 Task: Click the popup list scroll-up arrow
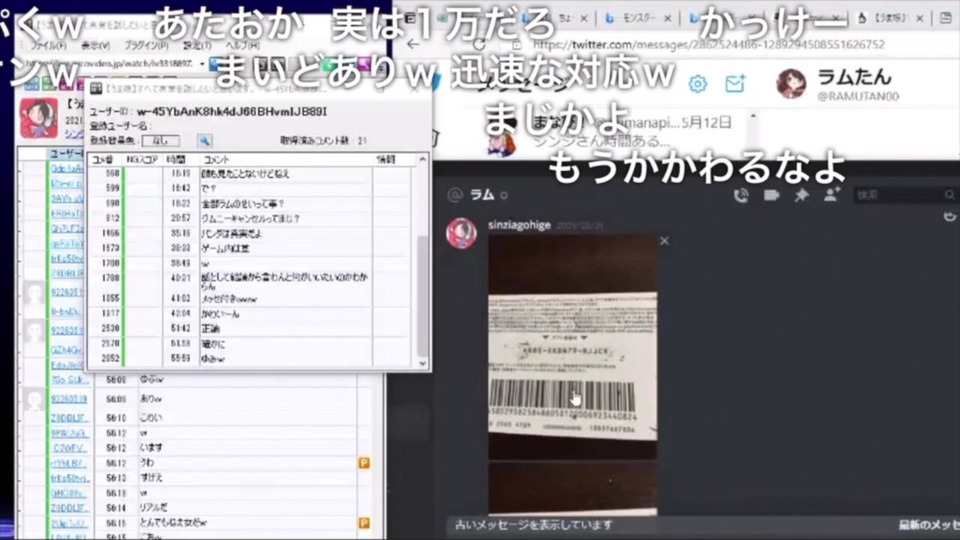click(422, 159)
